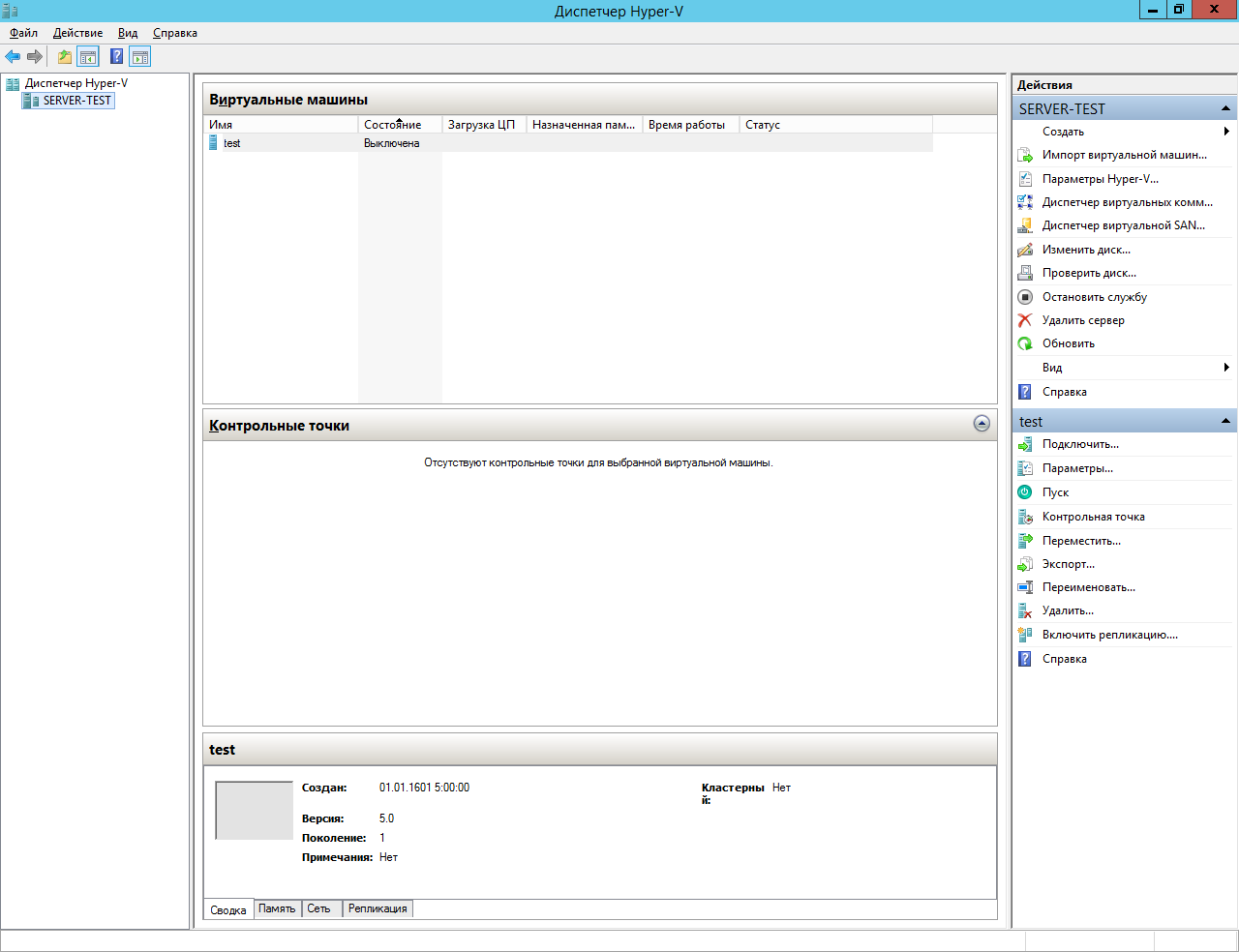Click the Импорт виртуальной машины icon
The height and width of the screenshot is (952, 1239).
click(x=1025, y=155)
